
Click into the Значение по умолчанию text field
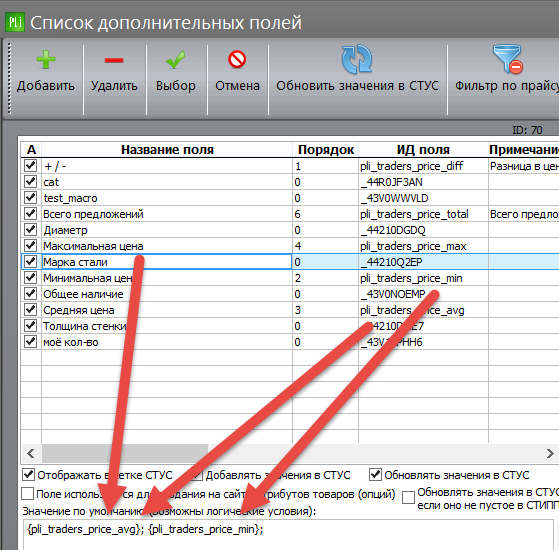288,534
